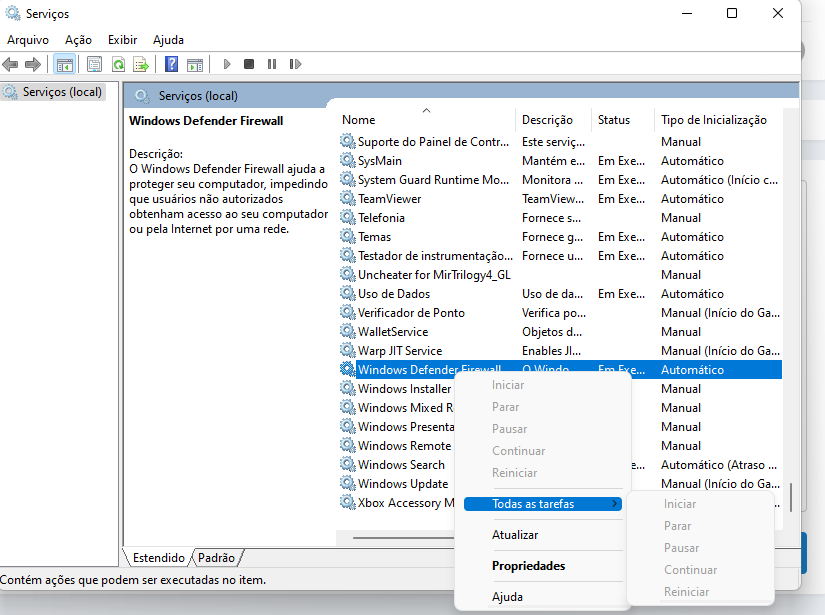The image size is (825, 615).
Task: Select Ajuda in the context menu
Action: pyautogui.click(x=508, y=597)
